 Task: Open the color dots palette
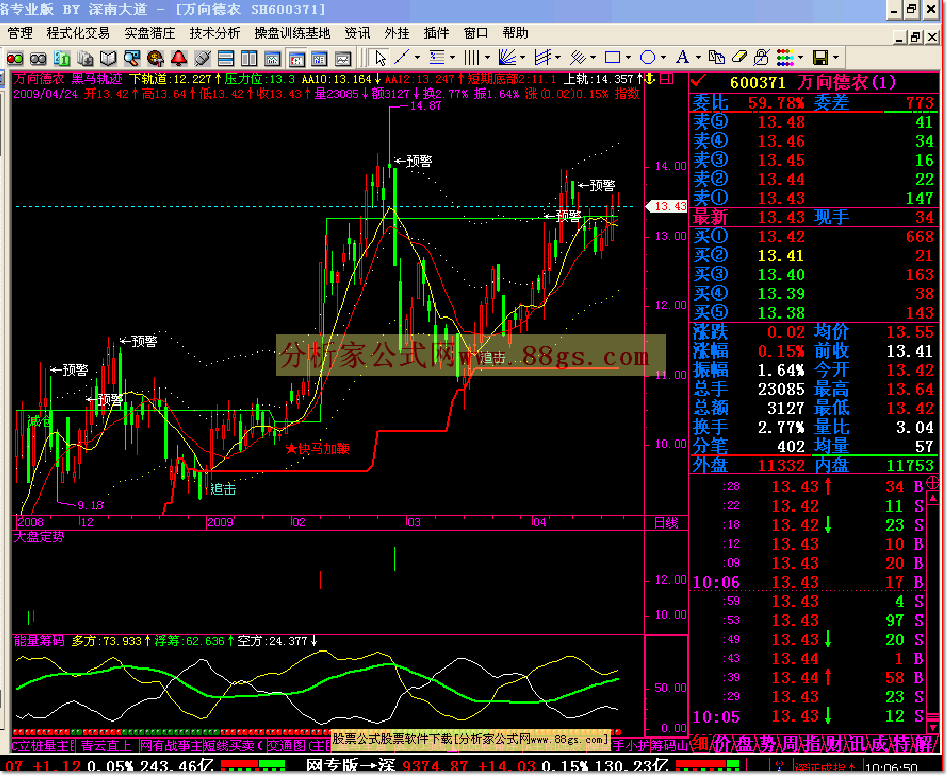(x=785, y=58)
